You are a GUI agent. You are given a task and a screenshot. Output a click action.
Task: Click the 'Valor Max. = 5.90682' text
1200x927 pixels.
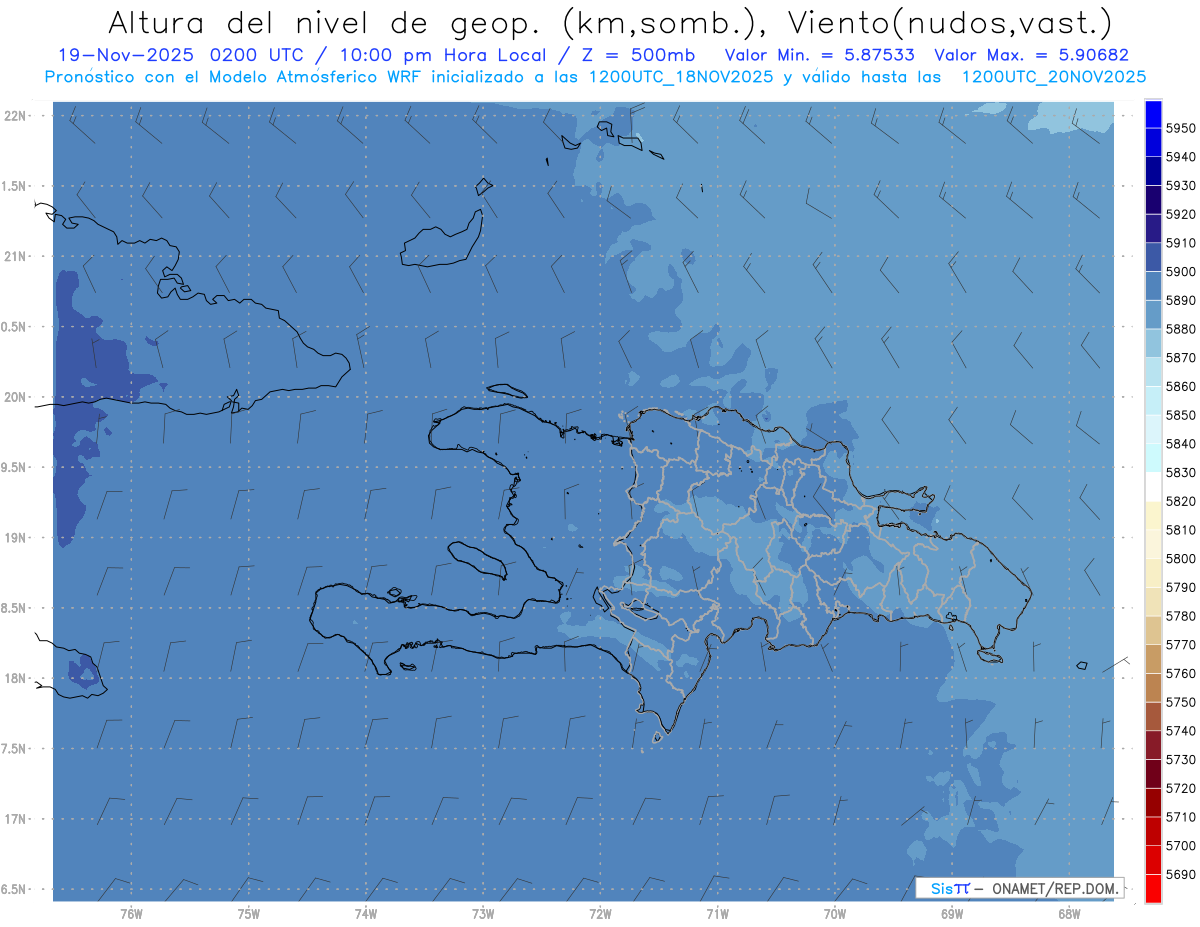[1031, 55]
